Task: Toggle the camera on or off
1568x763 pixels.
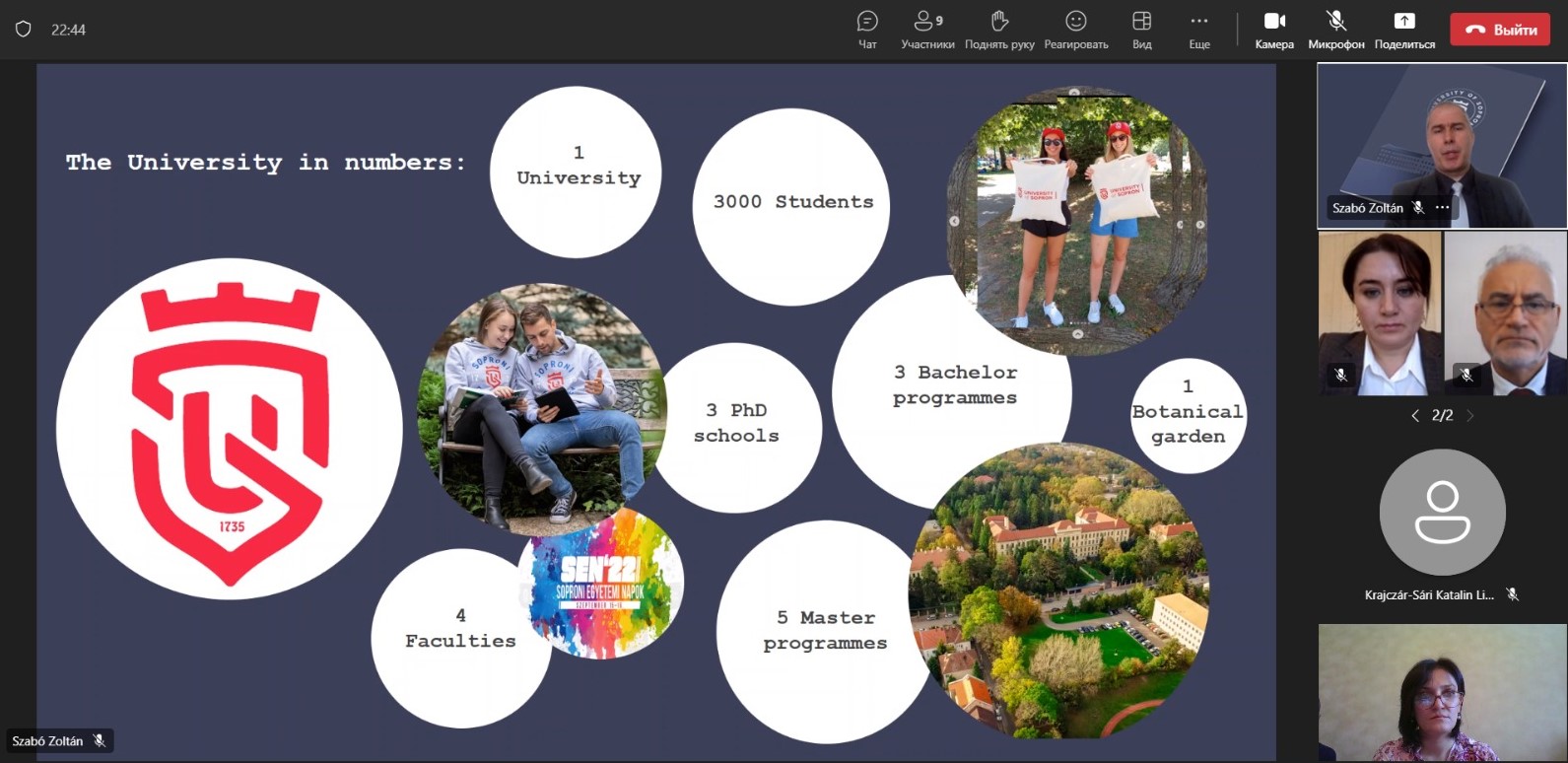Action: point(1274,30)
